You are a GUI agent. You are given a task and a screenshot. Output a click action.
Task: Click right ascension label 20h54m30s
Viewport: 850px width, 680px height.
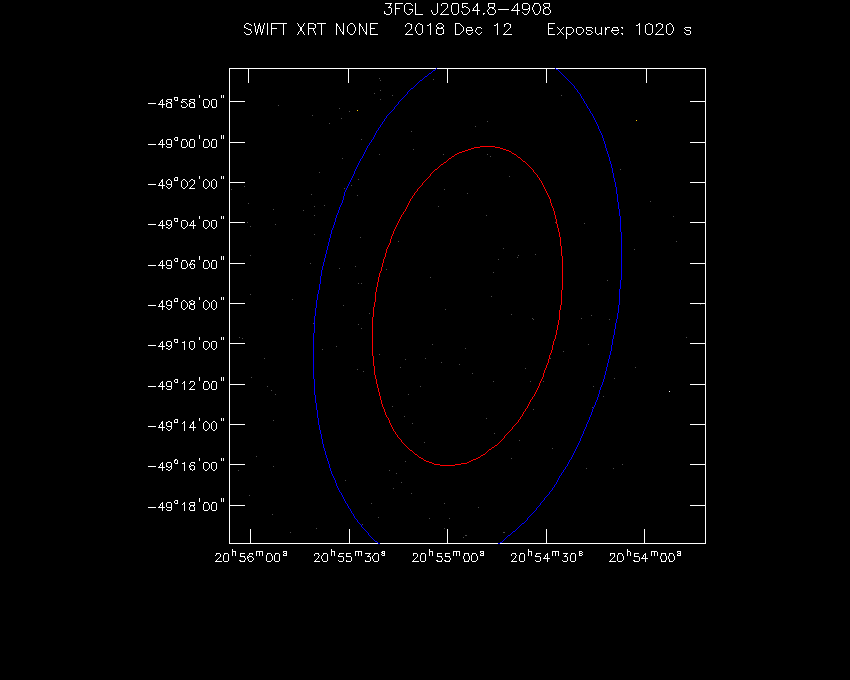pyautogui.click(x=547, y=557)
